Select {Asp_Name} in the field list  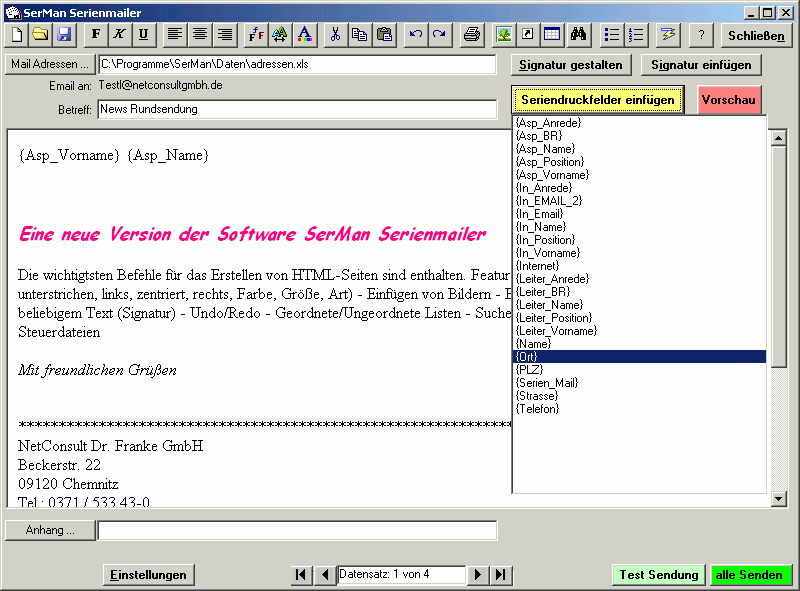[x=639, y=149]
